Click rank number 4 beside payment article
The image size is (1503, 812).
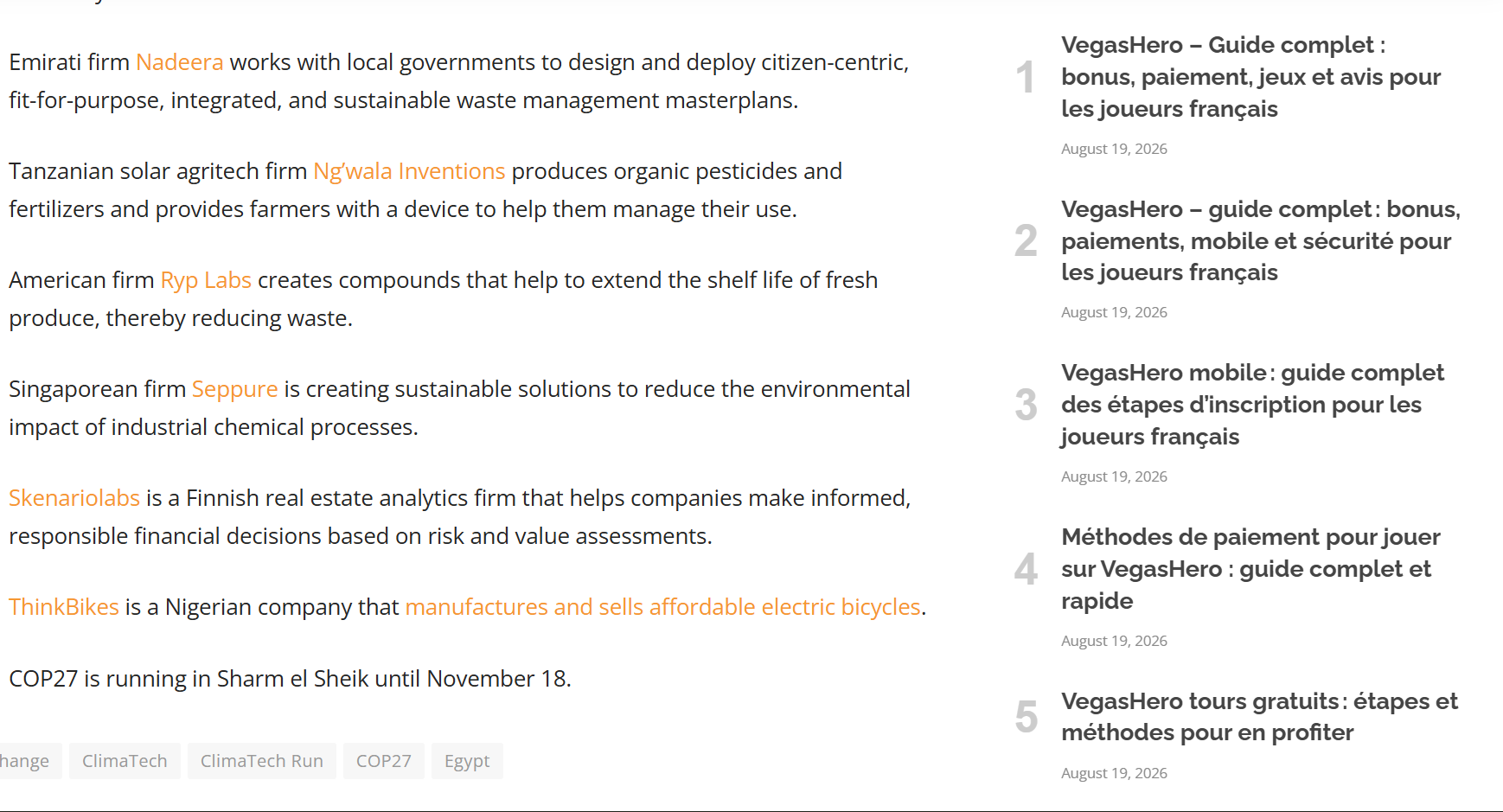[x=1026, y=569]
